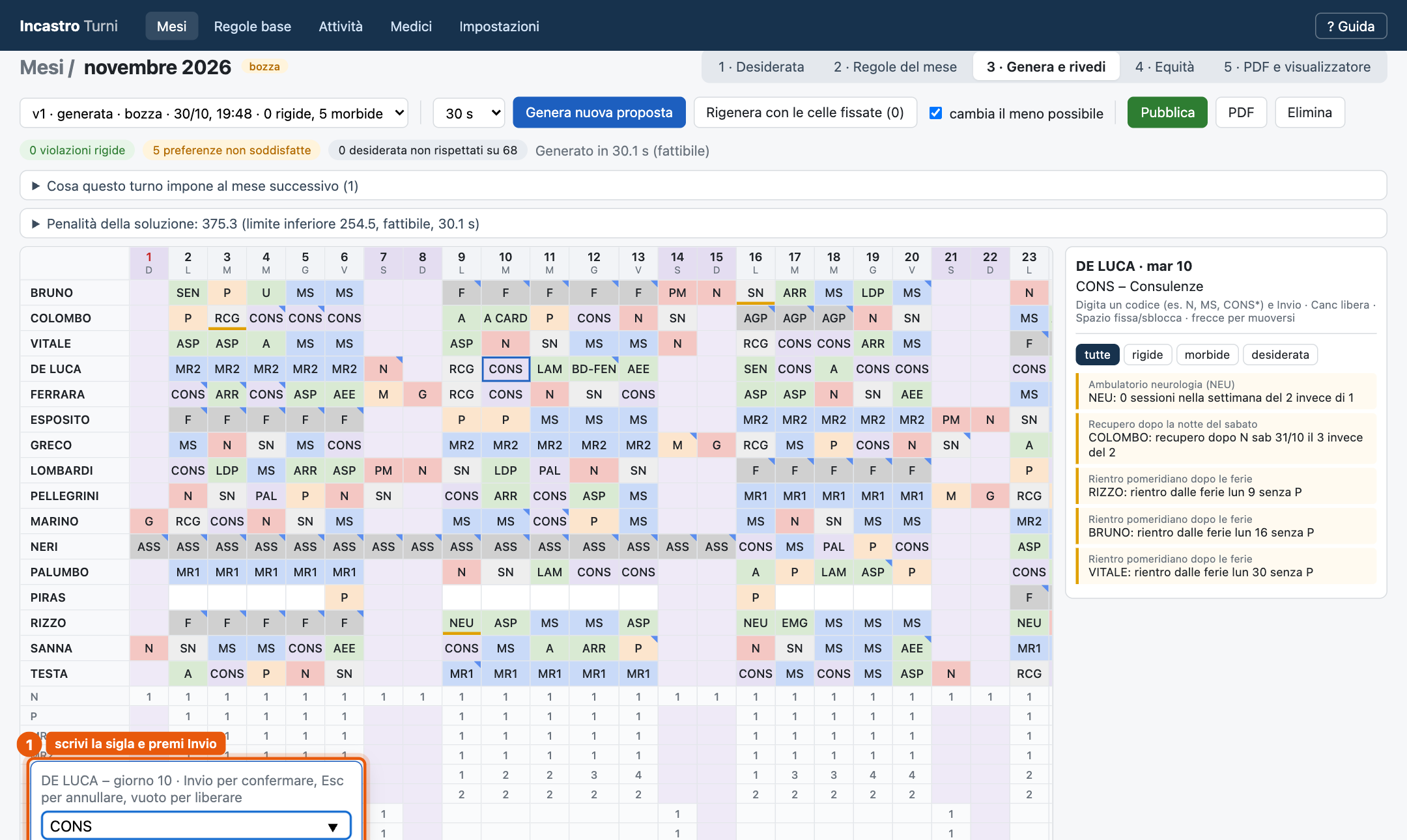Open the CONS code combo box
Screen dimensions: 1407x840
(195, 826)
